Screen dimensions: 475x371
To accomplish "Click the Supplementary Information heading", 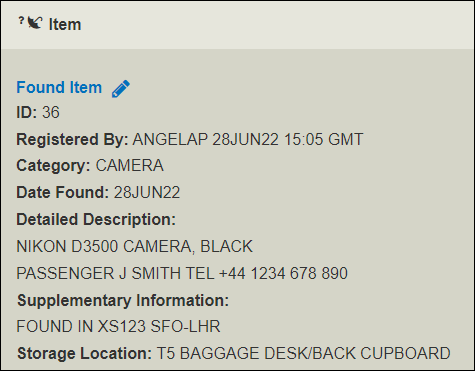I will pos(123,300).
